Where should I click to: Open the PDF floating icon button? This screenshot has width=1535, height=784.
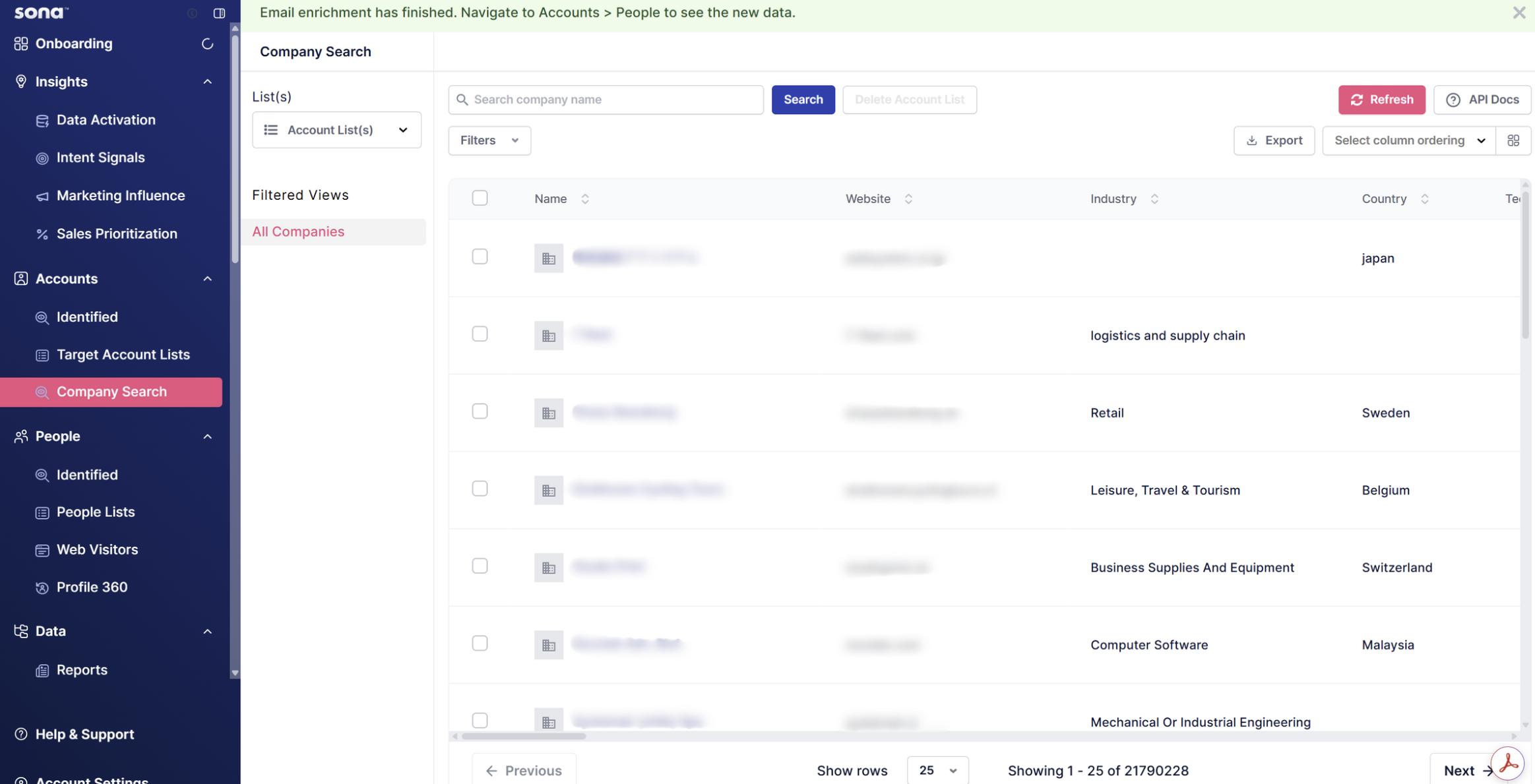click(1508, 764)
